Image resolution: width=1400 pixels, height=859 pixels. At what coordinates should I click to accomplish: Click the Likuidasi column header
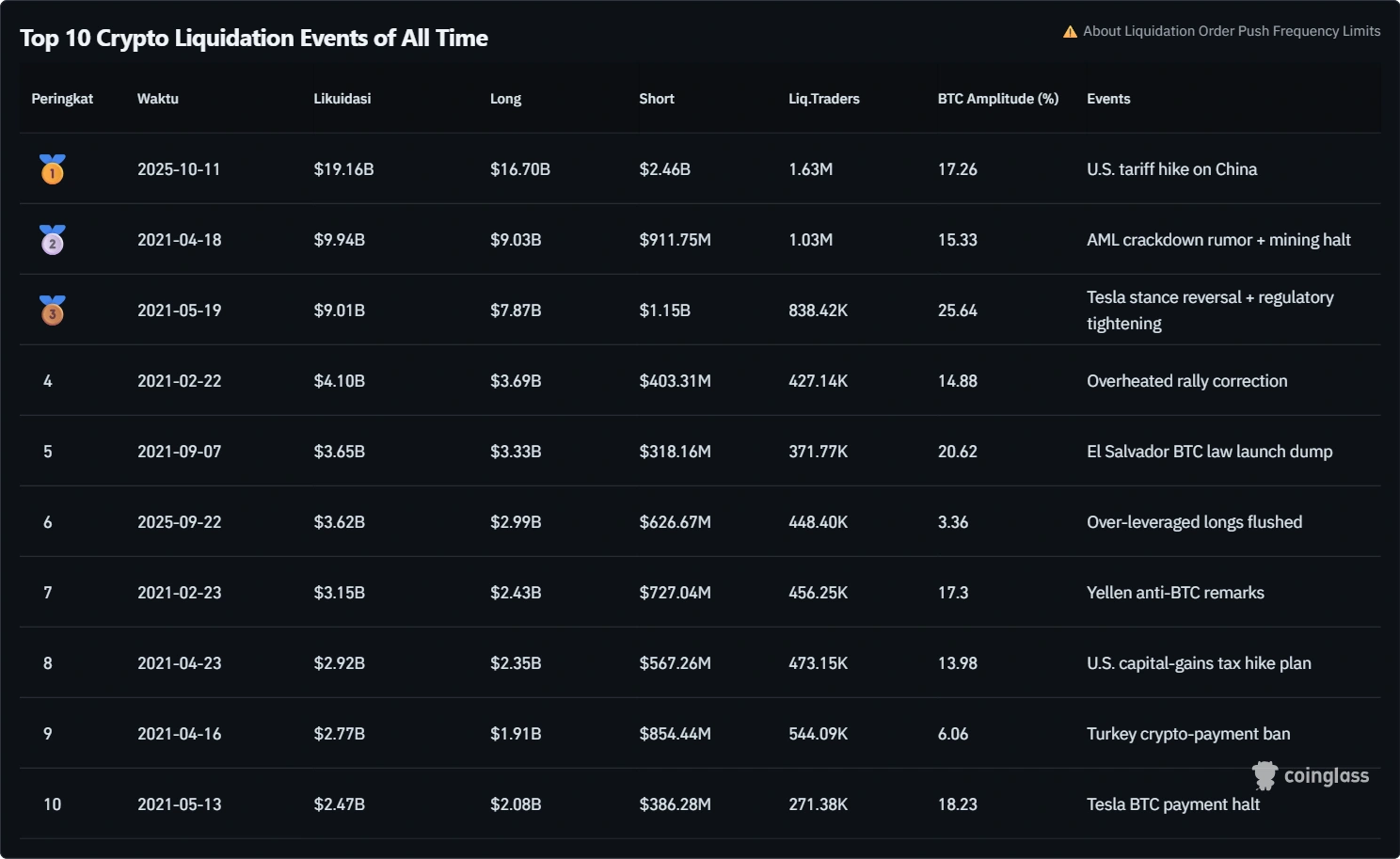[x=342, y=99]
